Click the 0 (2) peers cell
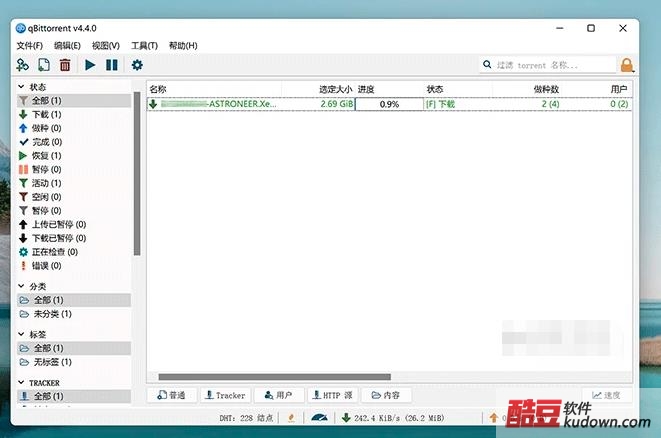This screenshot has width=661, height=438. coord(619,104)
